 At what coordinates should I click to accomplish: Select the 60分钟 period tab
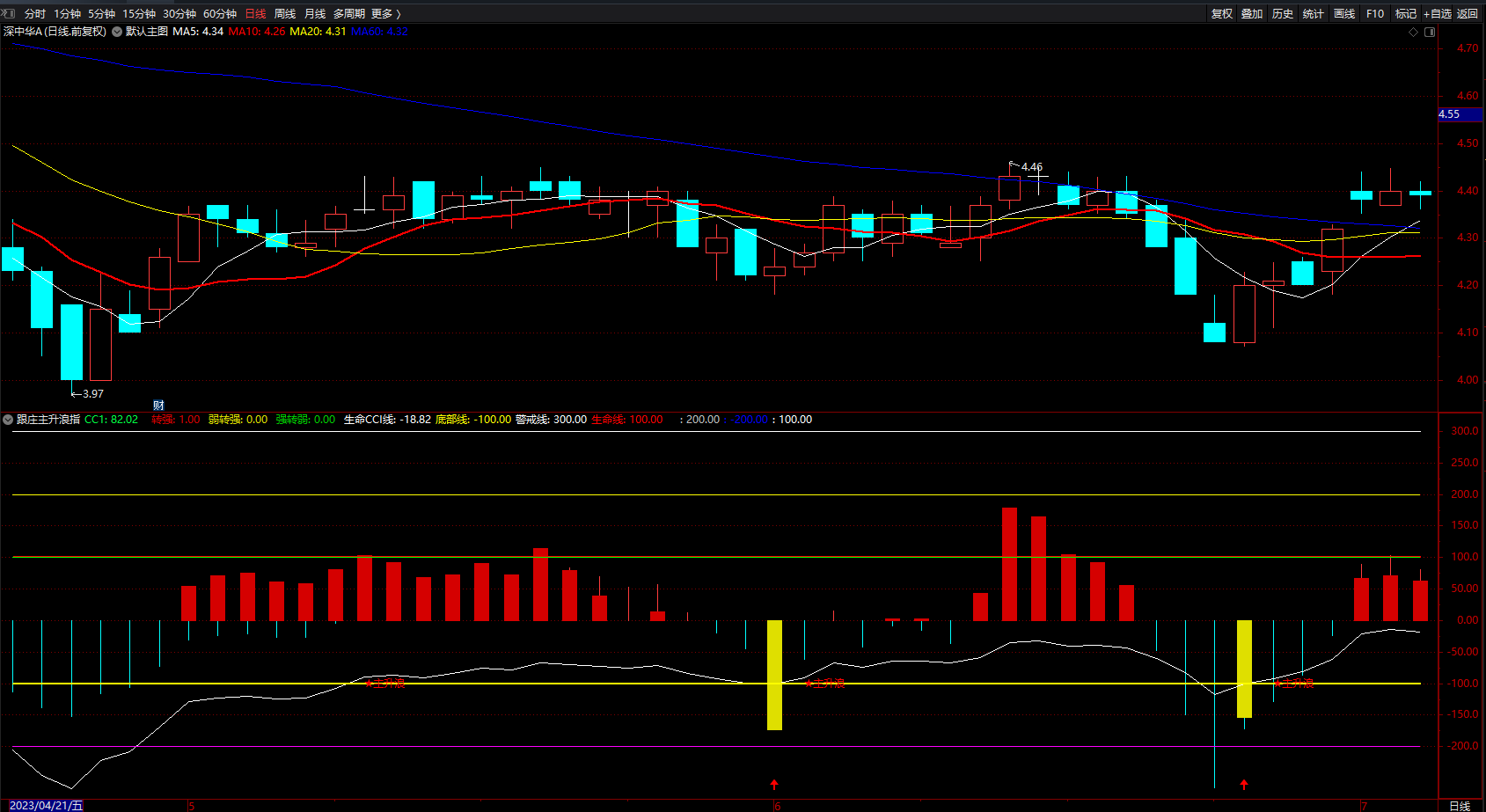point(220,14)
